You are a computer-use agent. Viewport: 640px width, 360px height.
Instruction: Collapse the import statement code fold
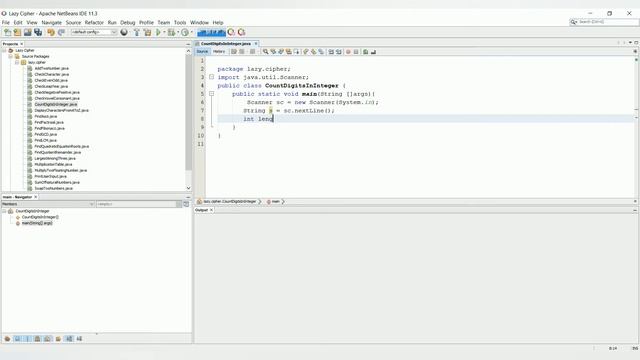tap(211, 77)
